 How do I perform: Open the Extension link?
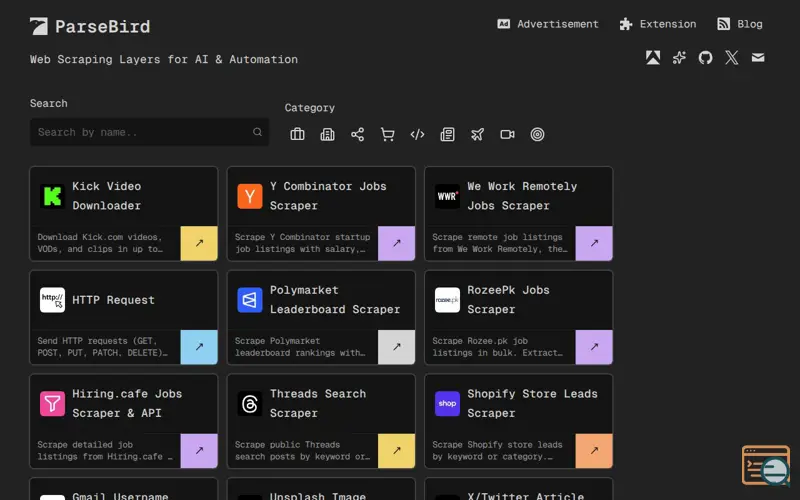[658, 24]
